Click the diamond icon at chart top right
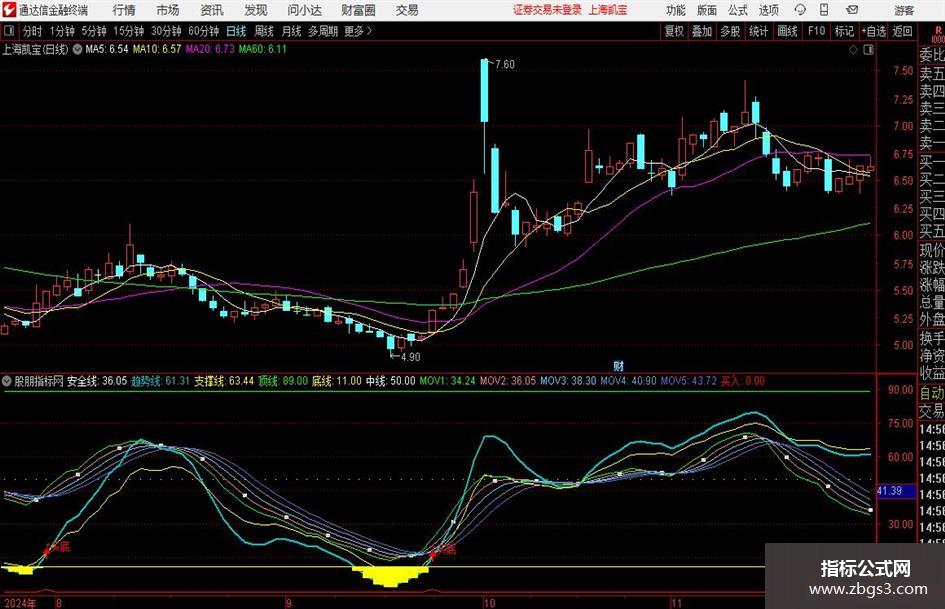 tap(853, 50)
